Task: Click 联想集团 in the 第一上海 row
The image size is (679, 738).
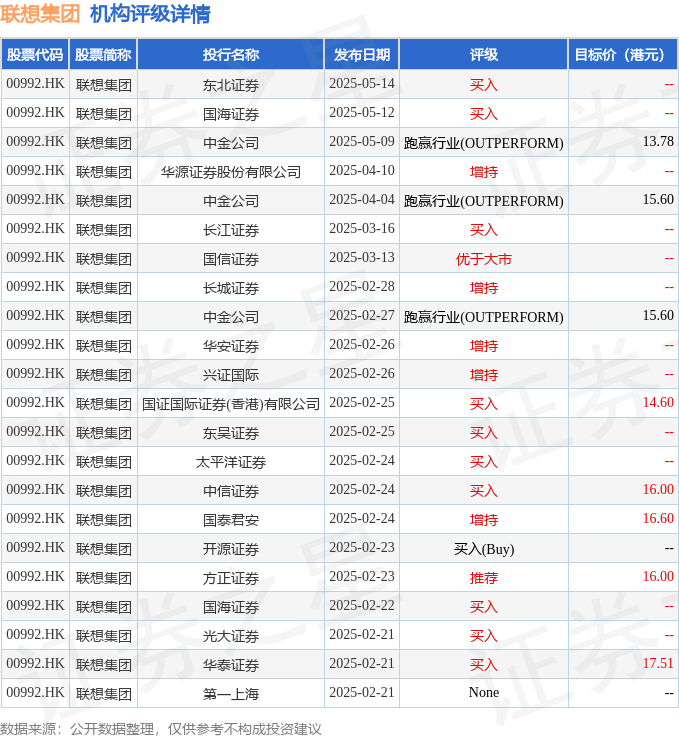Action: pos(104,694)
